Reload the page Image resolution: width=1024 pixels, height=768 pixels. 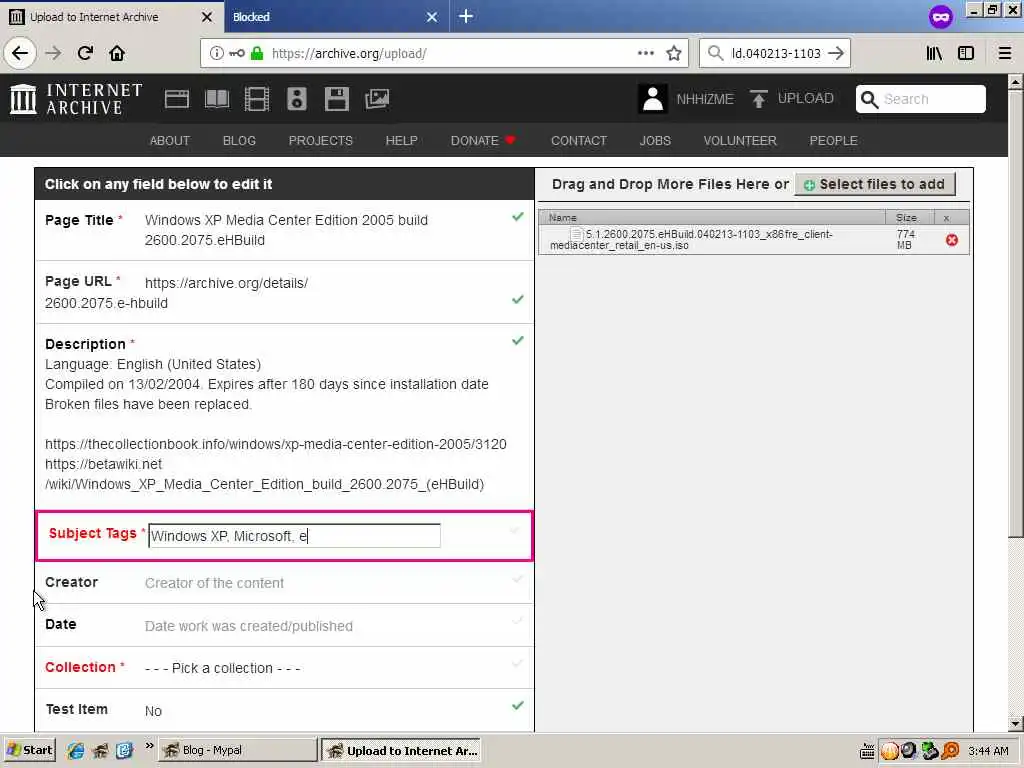tap(85, 53)
